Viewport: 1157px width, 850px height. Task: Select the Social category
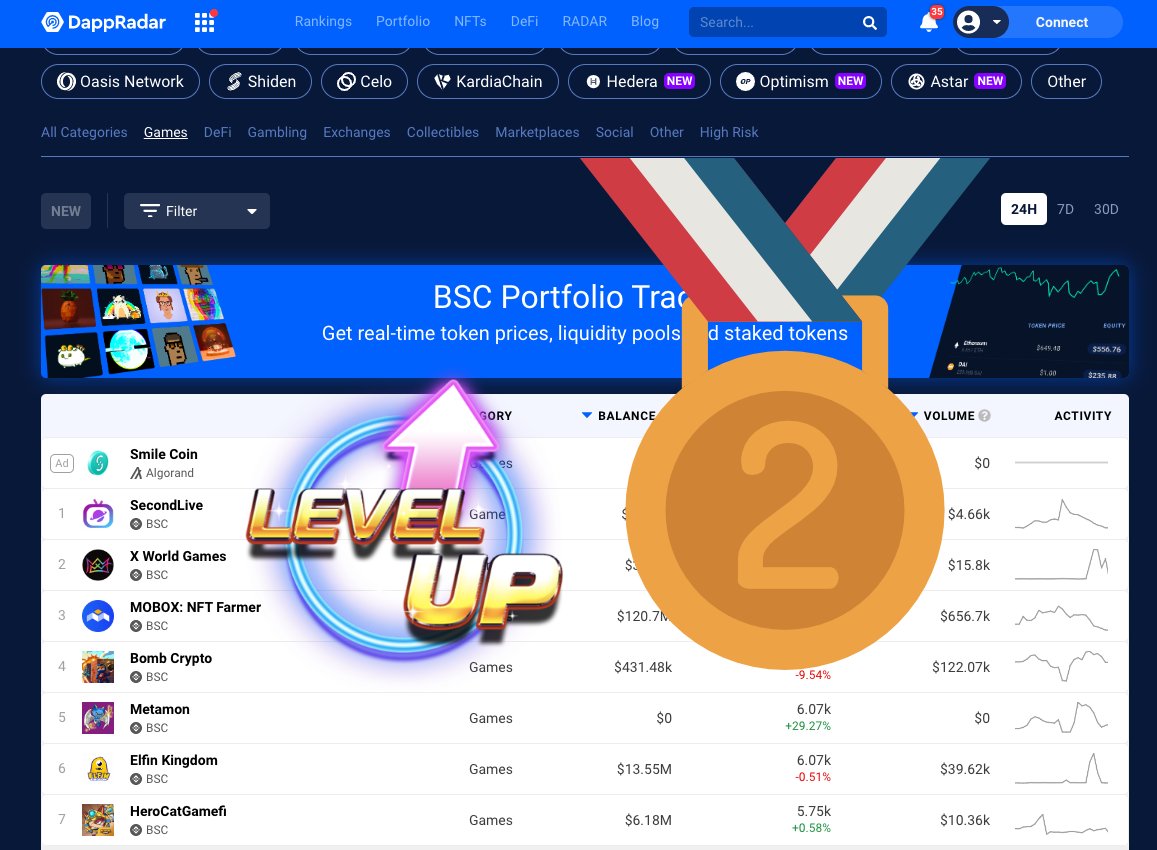click(x=614, y=132)
